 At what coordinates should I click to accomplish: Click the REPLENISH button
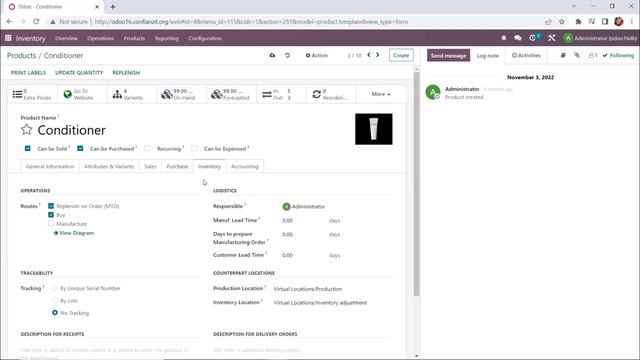(126, 72)
